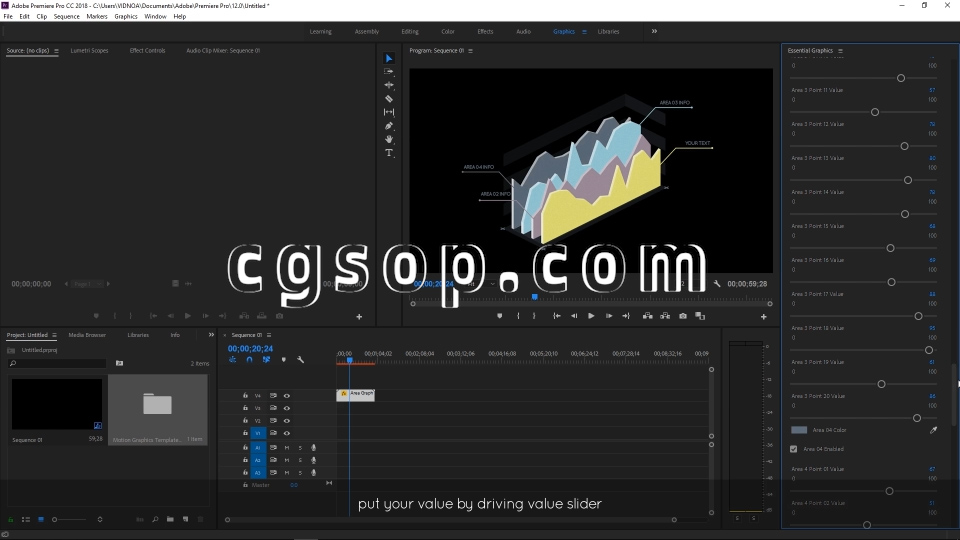Open Program monitor settings wrench
Image resolution: width=960 pixels, height=540 pixels.
click(717, 283)
